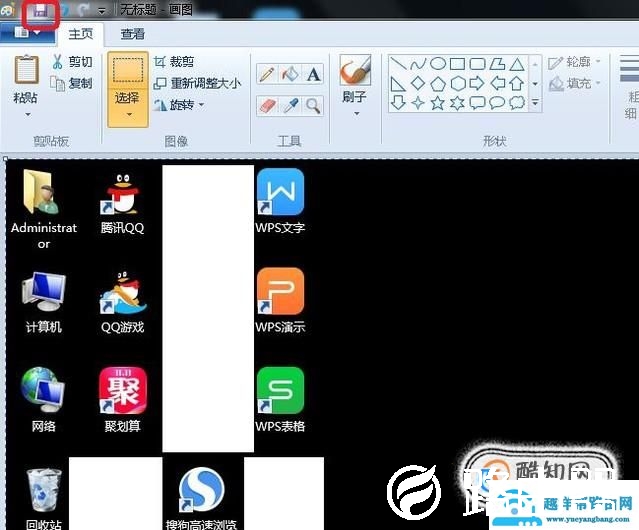639x530 pixels.
Task: Click the 粘贴 paste clipboard icon
Action: tap(26, 70)
